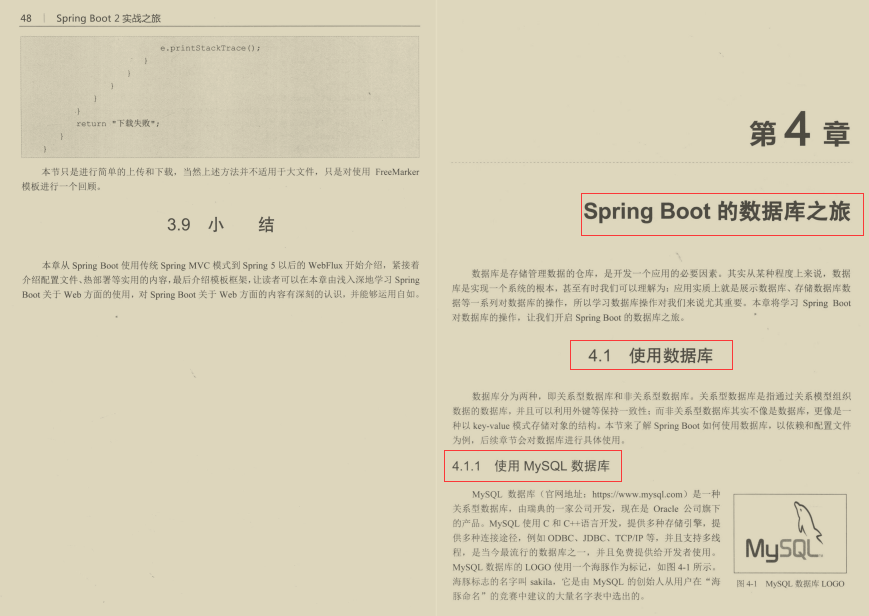This screenshot has width=869, height=616.
Task: Click the chapter heading '第 4 章'
Action: (800, 130)
